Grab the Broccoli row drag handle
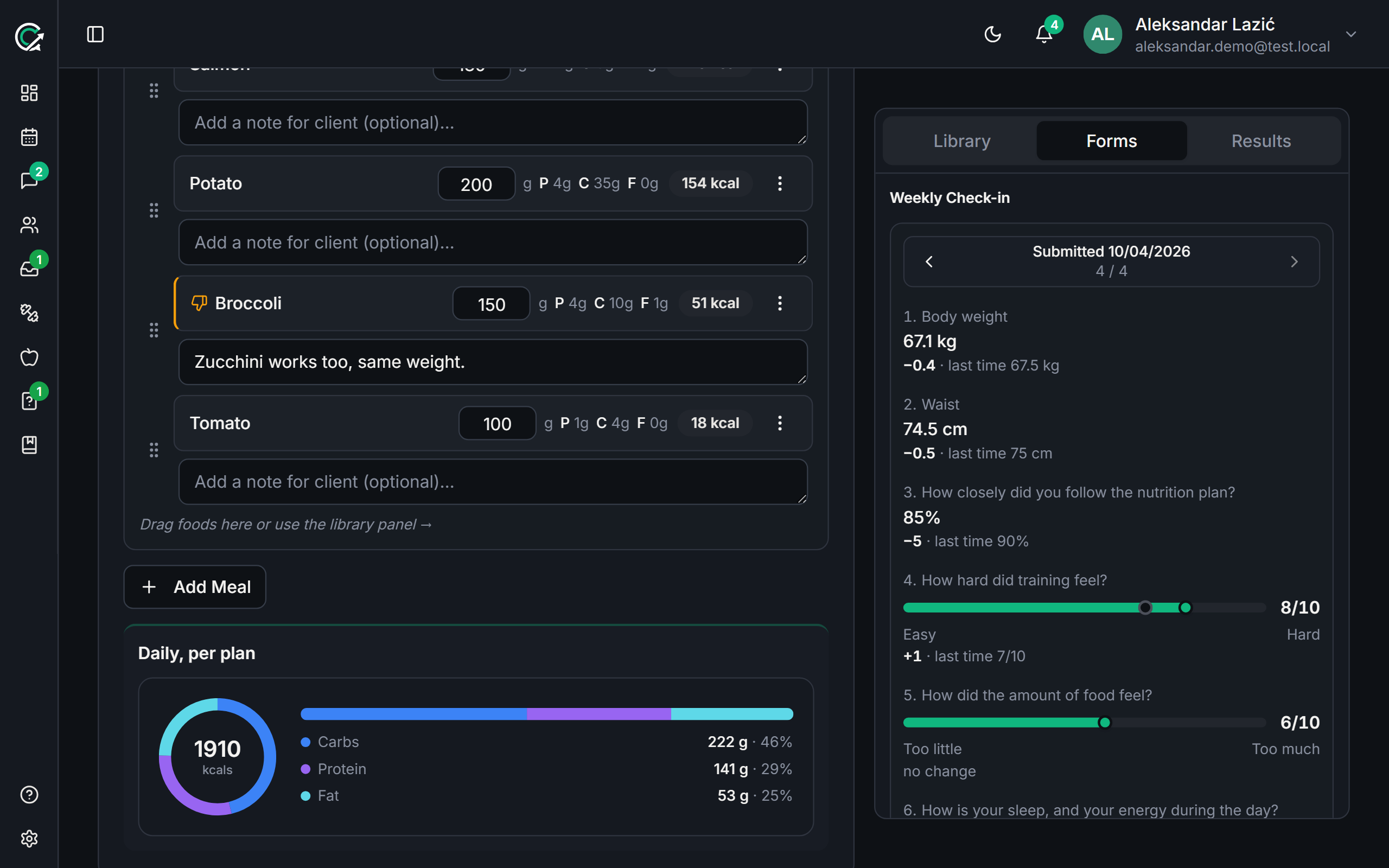 (x=154, y=329)
